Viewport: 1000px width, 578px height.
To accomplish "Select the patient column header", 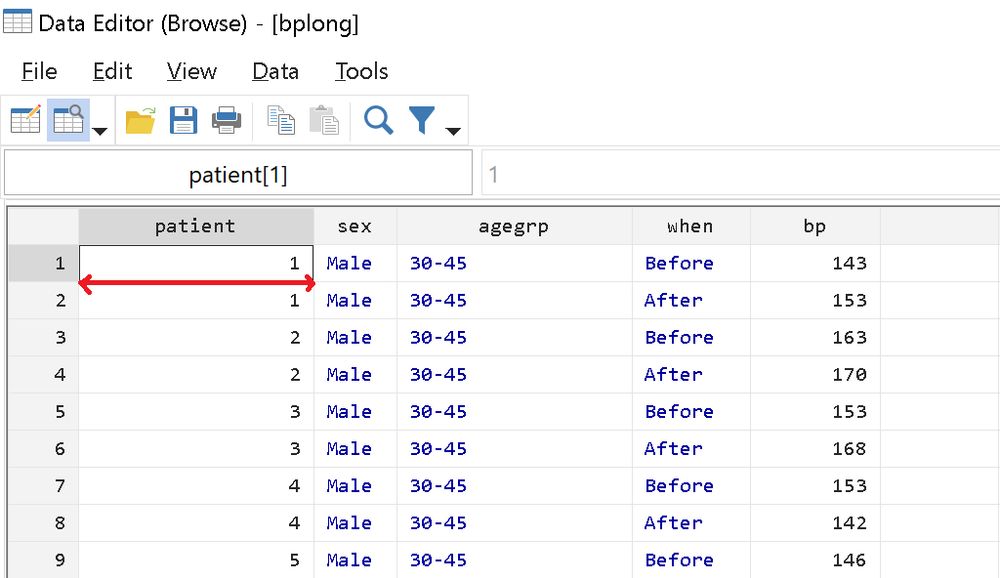I will (x=196, y=226).
